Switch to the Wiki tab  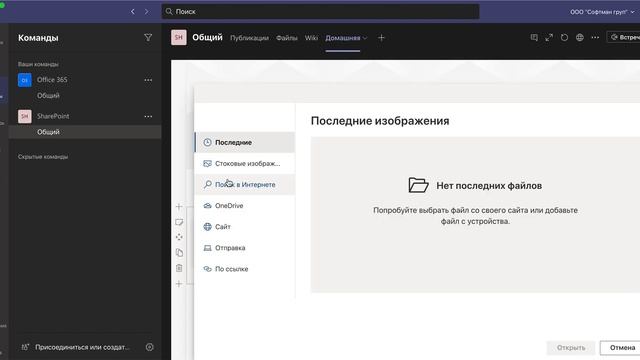pyautogui.click(x=311, y=38)
